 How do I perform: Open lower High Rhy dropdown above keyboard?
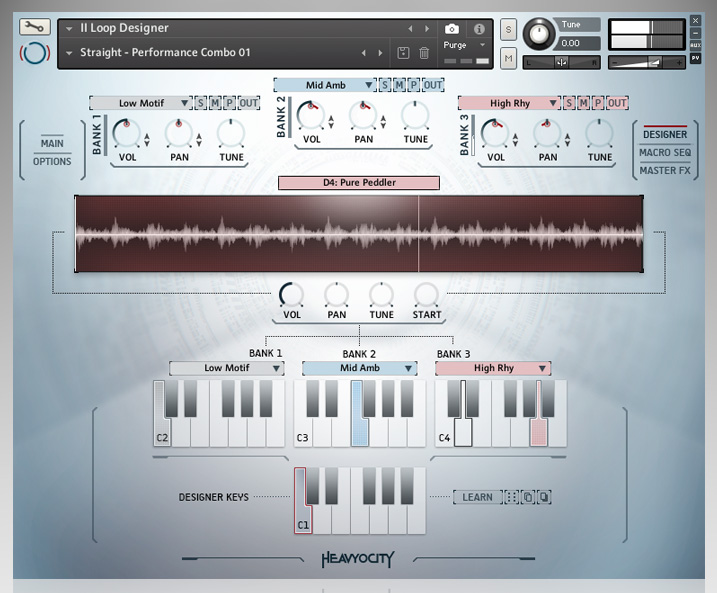coord(493,368)
